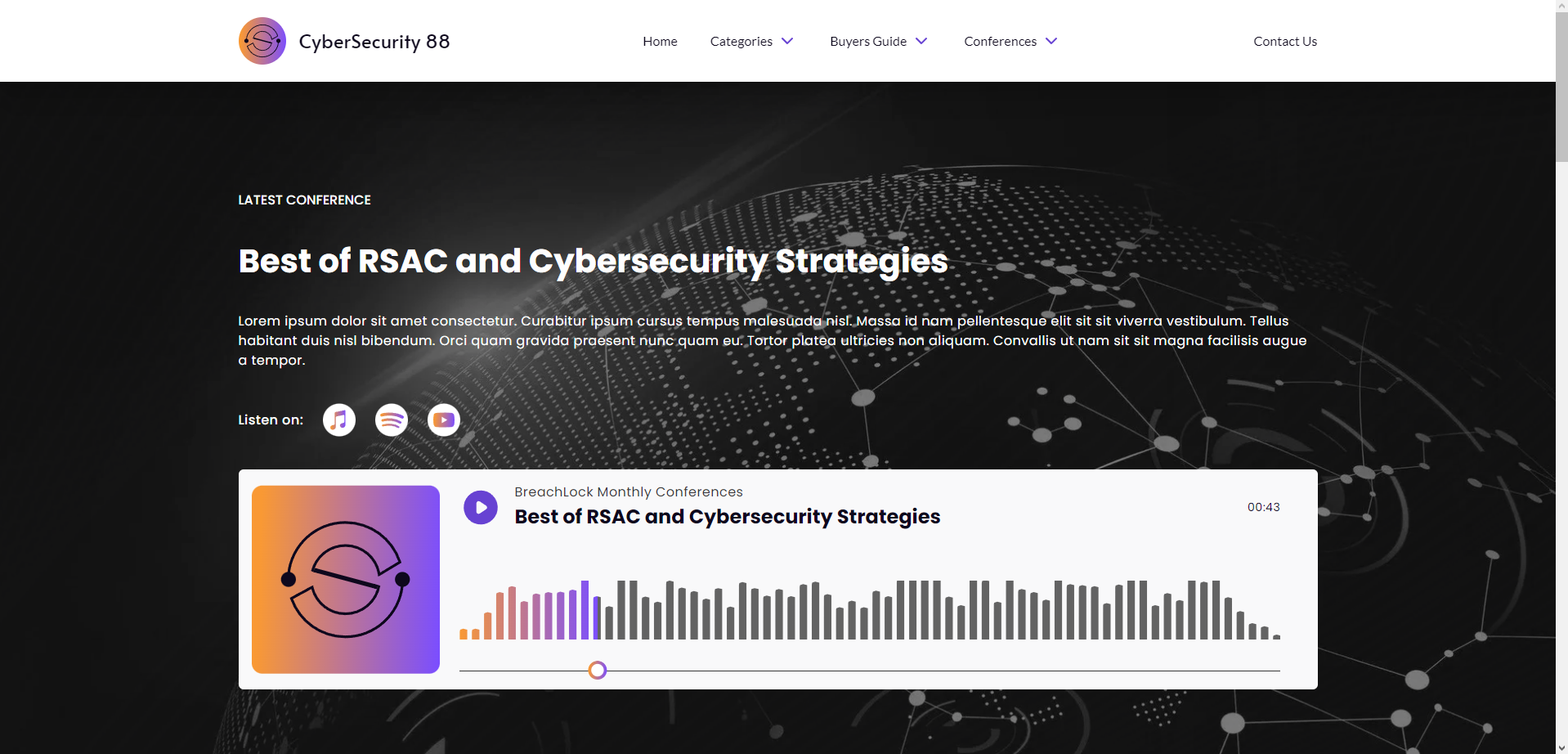Screen dimensions: 1568x754
Task: Click the podcast cover art thumbnail
Action: [346, 580]
